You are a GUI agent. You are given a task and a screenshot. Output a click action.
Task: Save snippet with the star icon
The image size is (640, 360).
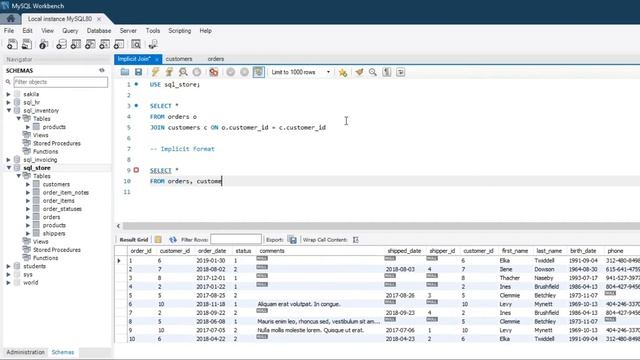[x=343, y=72]
